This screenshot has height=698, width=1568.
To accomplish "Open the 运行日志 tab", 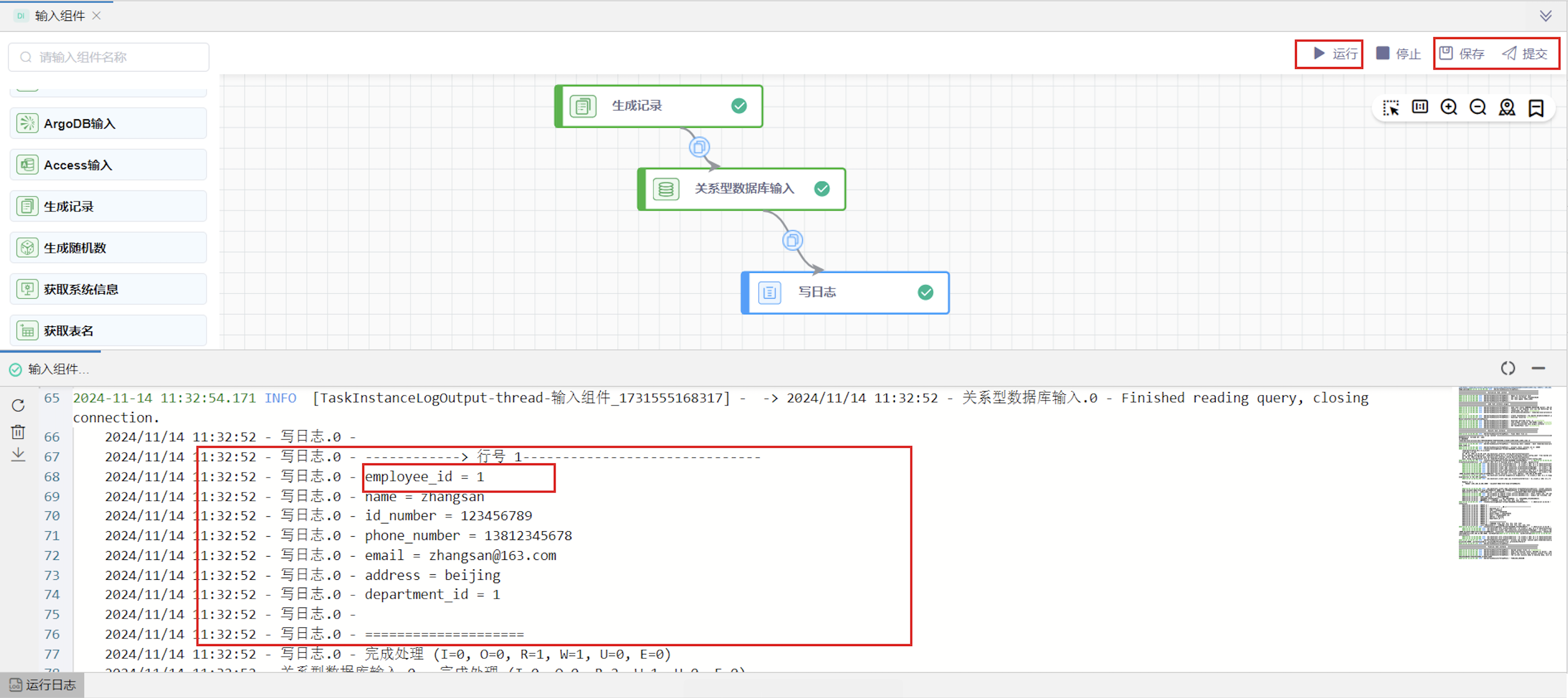I will pyautogui.click(x=43, y=685).
